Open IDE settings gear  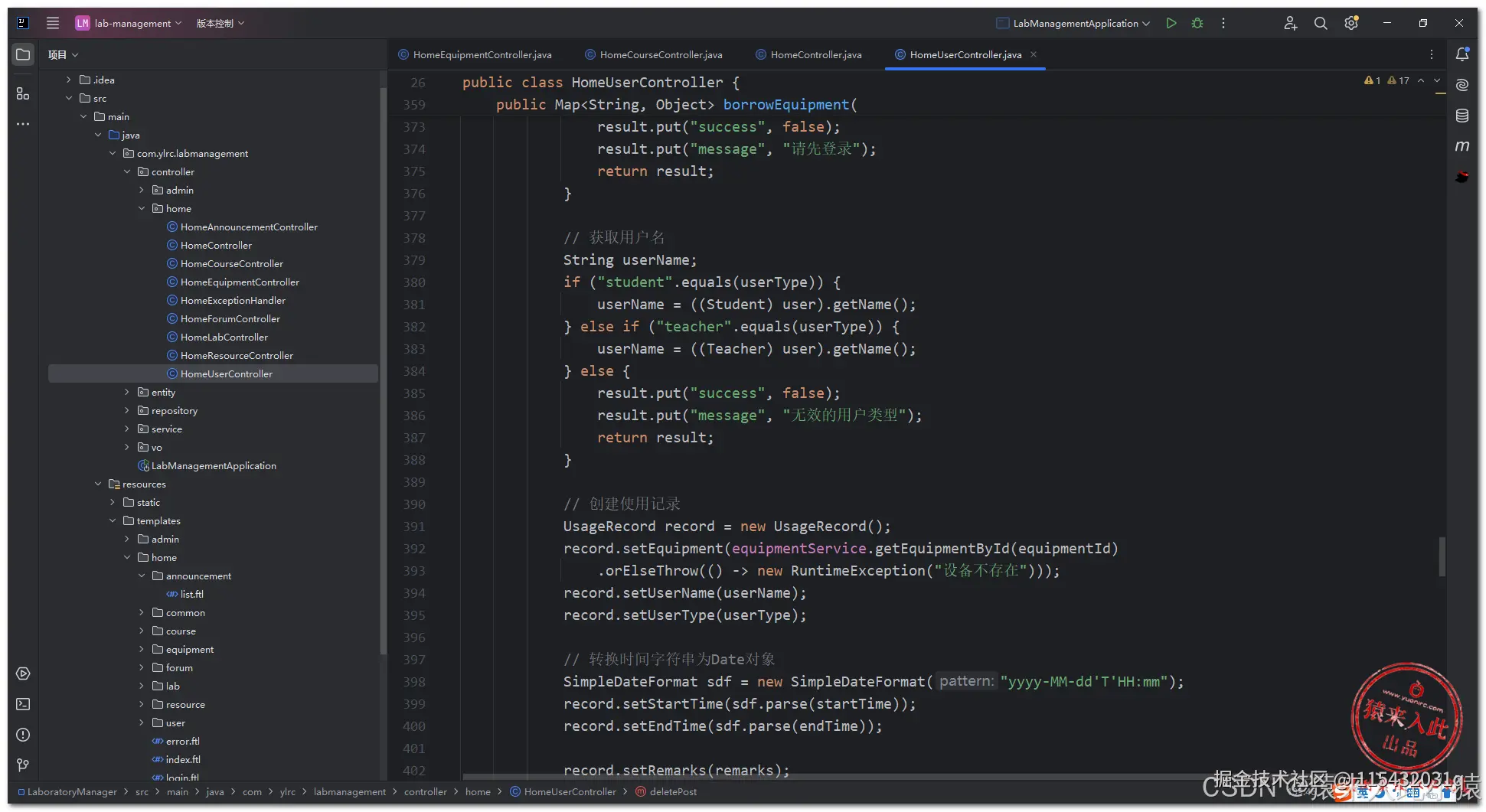pos(1351,23)
